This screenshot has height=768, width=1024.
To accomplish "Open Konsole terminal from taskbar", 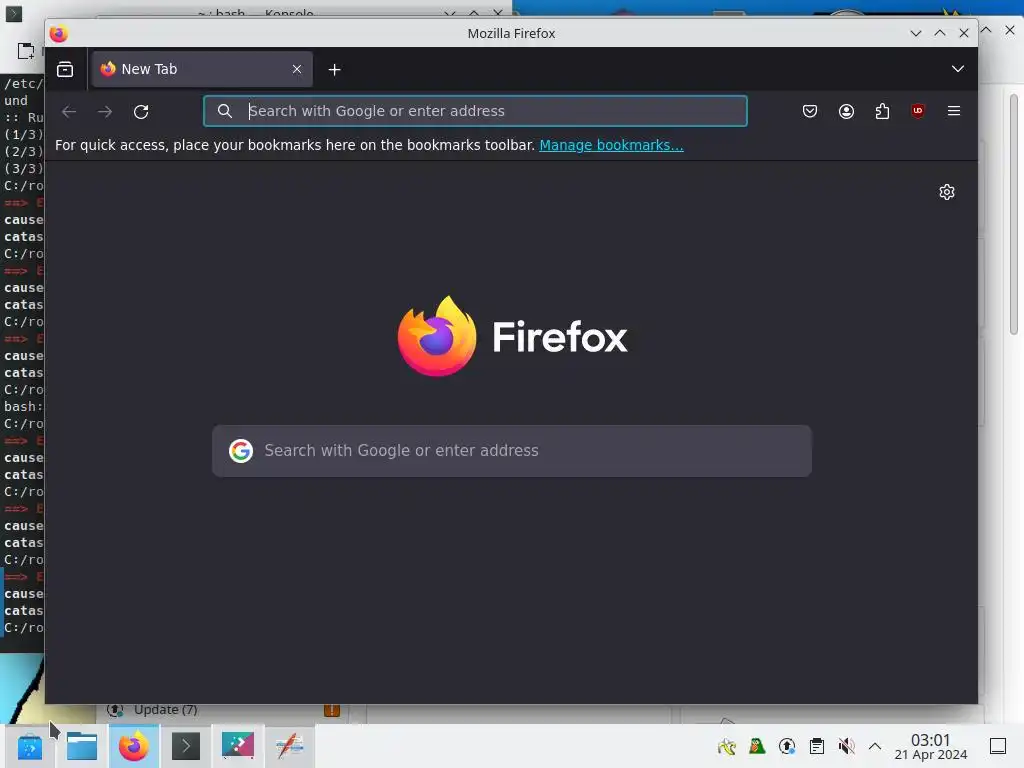I will [185, 746].
